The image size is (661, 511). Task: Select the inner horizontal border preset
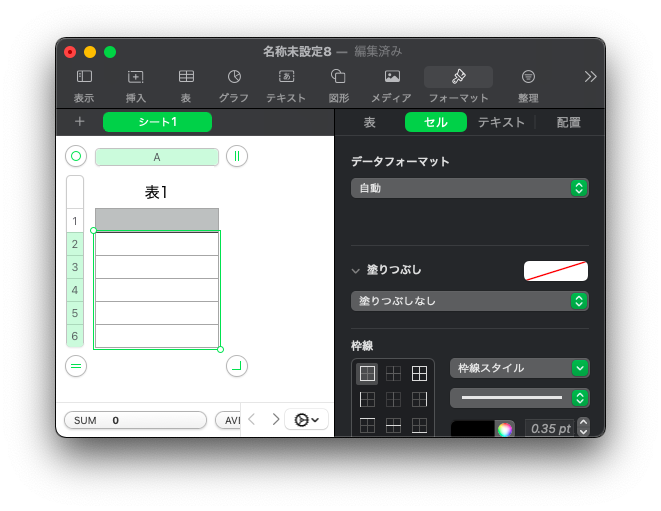tap(393, 425)
